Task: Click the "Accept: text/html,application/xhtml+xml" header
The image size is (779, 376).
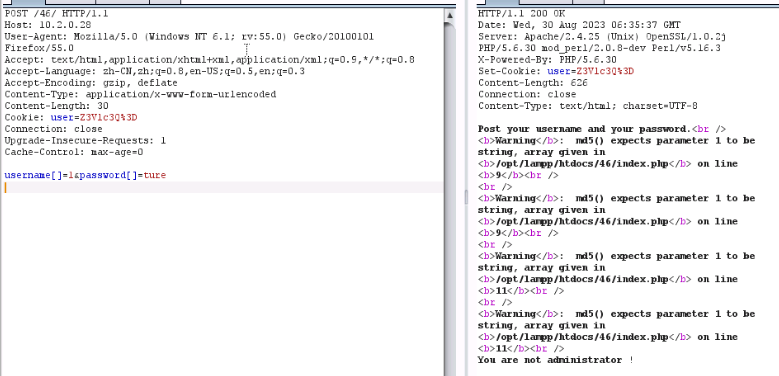Action: pyautogui.click(x=209, y=60)
